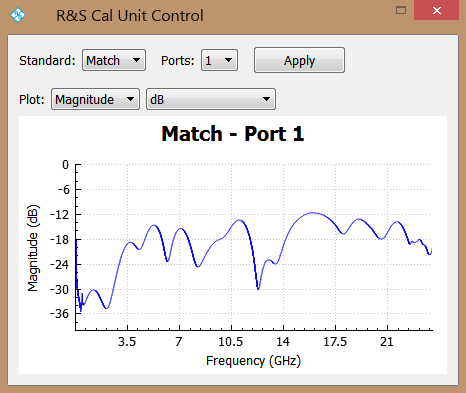Click the curve peak near 16 GHz
Image resolution: width=466 pixels, height=393 pixels.
(x=313, y=213)
